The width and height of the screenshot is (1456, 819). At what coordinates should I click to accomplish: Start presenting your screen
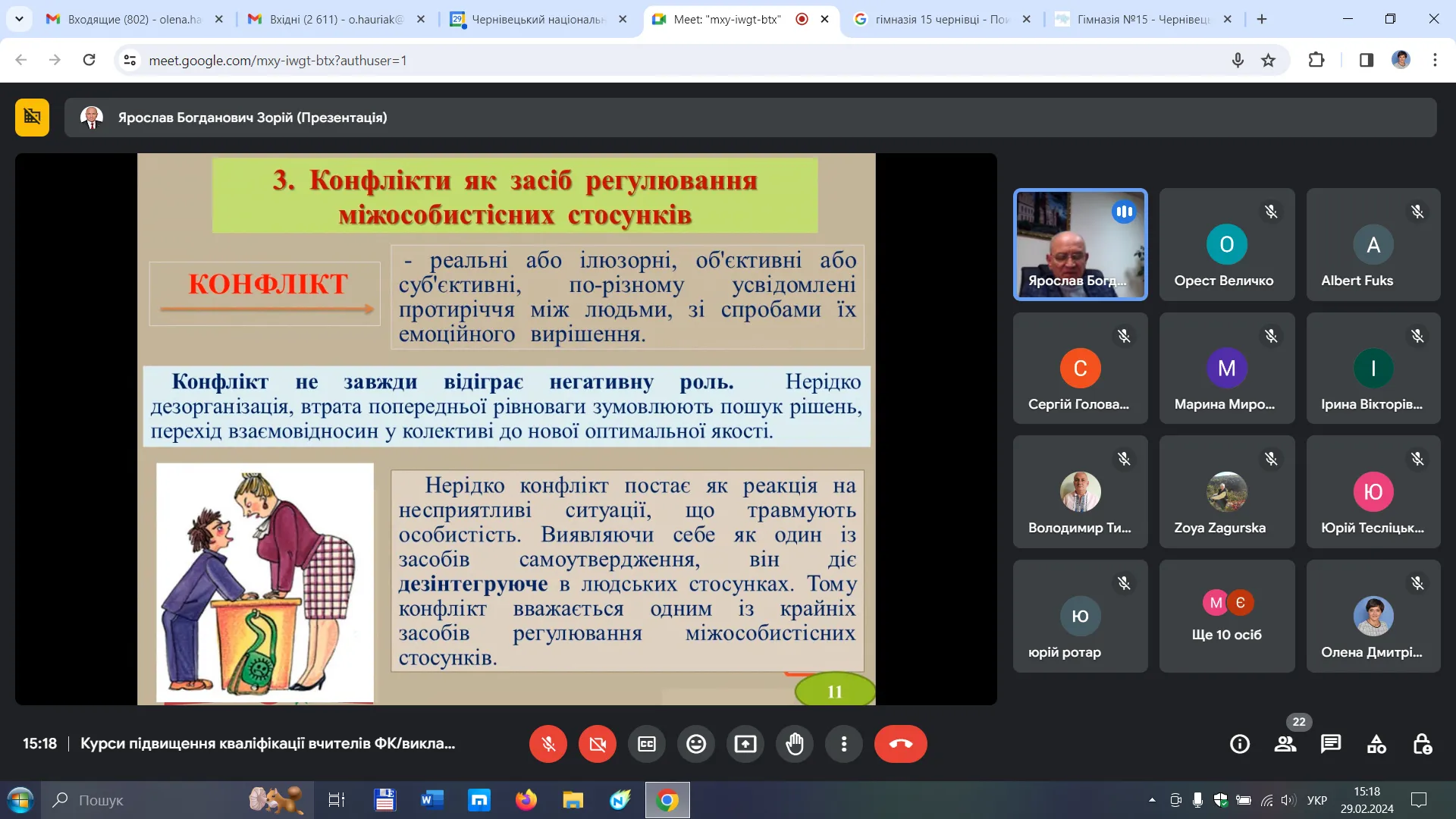pyautogui.click(x=745, y=744)
